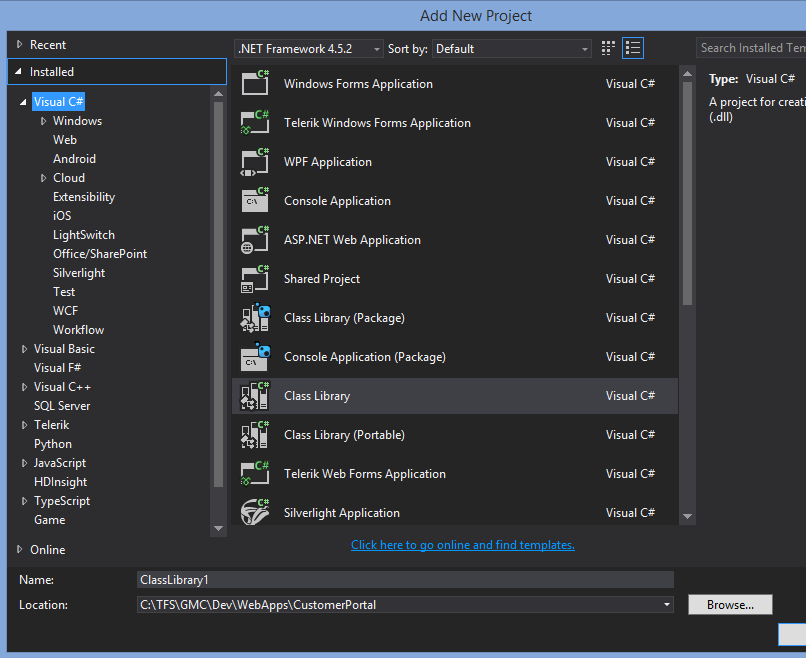Viewport: 806px width, 658px height.
Task: Click template list scroll down arrow
Action: coord(687,516)
